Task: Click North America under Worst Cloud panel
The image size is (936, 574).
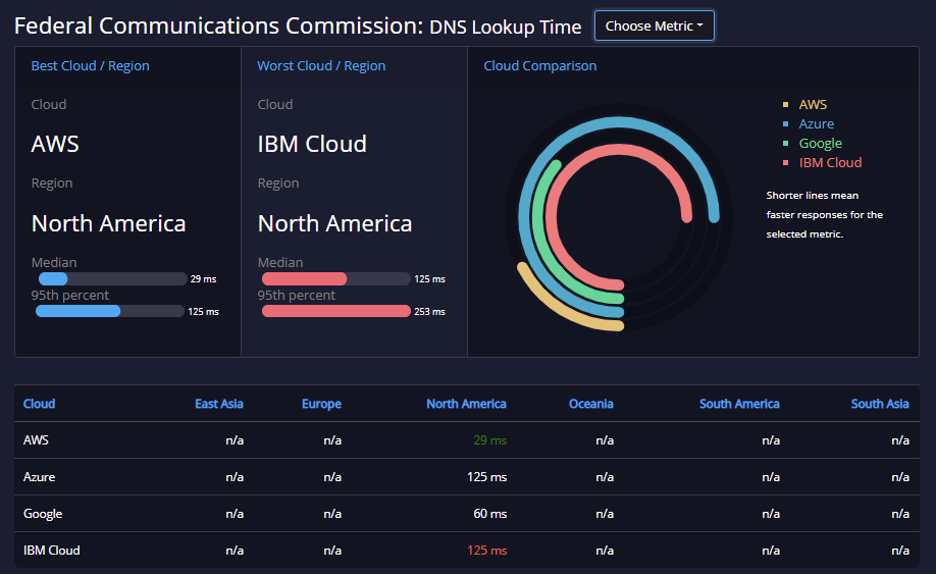Action: click(334, 224)
